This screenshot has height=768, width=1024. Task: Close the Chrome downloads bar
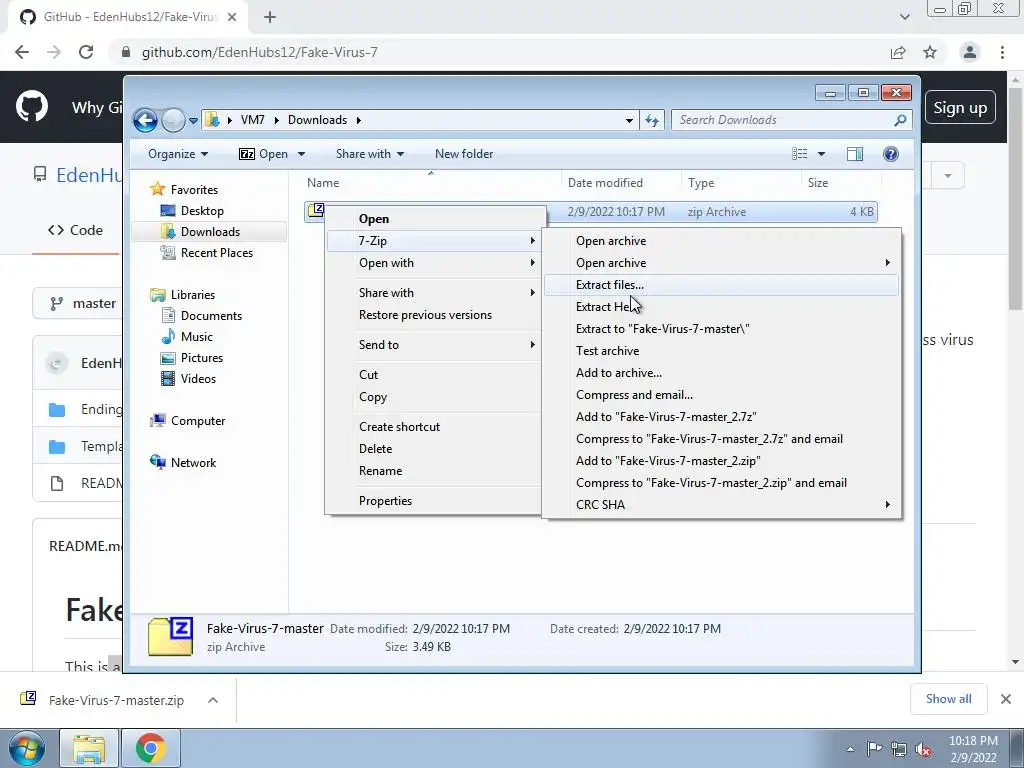pyautogui.click(x=1006, y=699)
